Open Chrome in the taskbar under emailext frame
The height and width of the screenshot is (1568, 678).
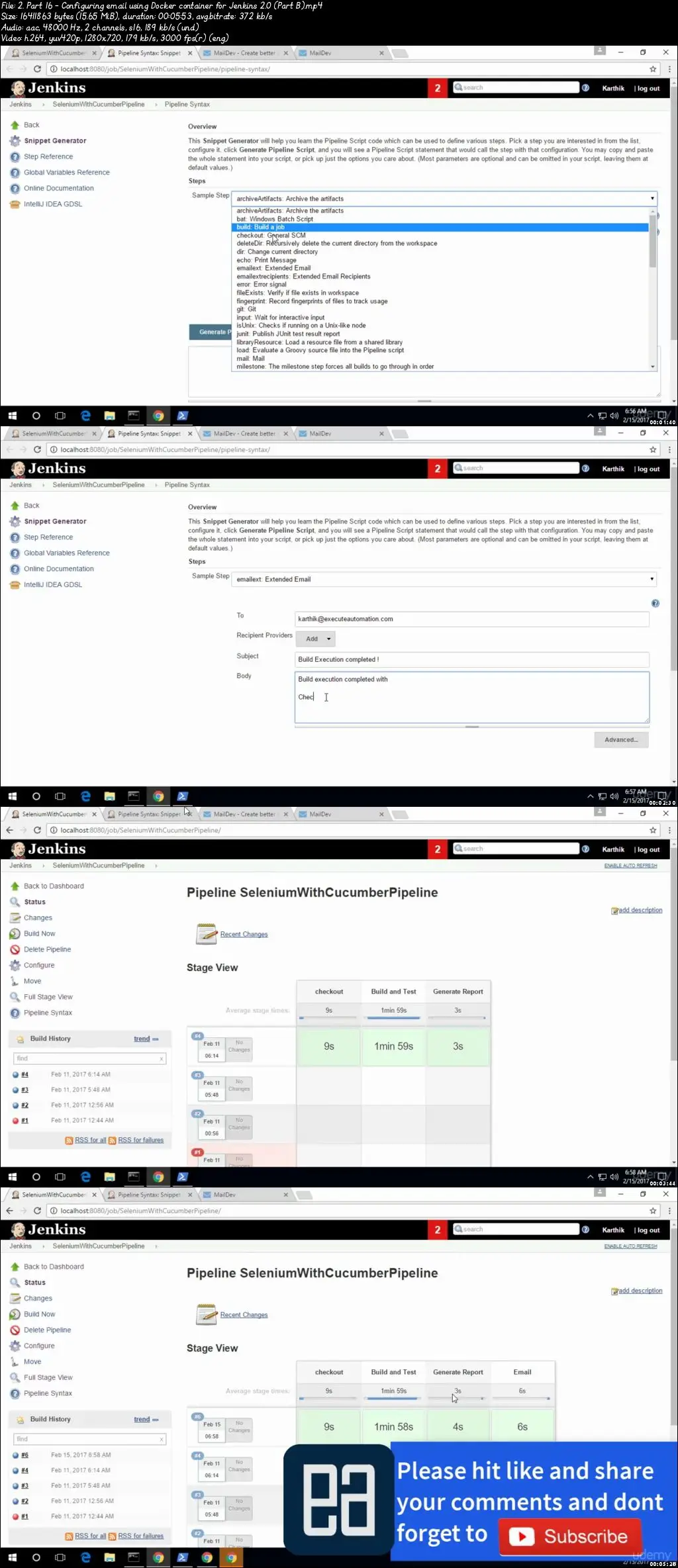coord(158,796)
